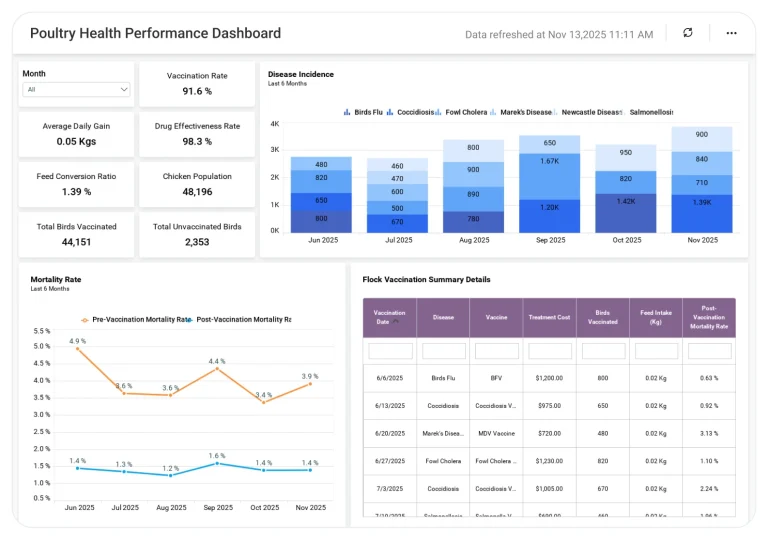The image size is (768, 538).
Task: Select the Oct 2025 bar segment 1.42K
Action: [625, 213]
